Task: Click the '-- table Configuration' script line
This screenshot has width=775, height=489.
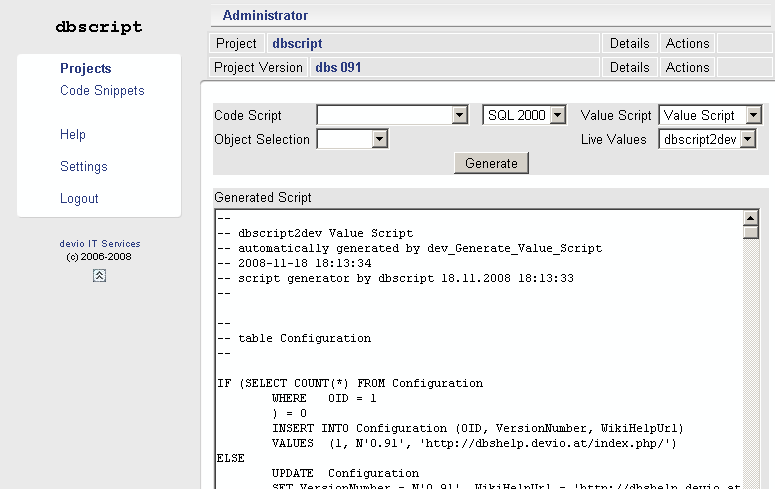Action: (294, 338)
